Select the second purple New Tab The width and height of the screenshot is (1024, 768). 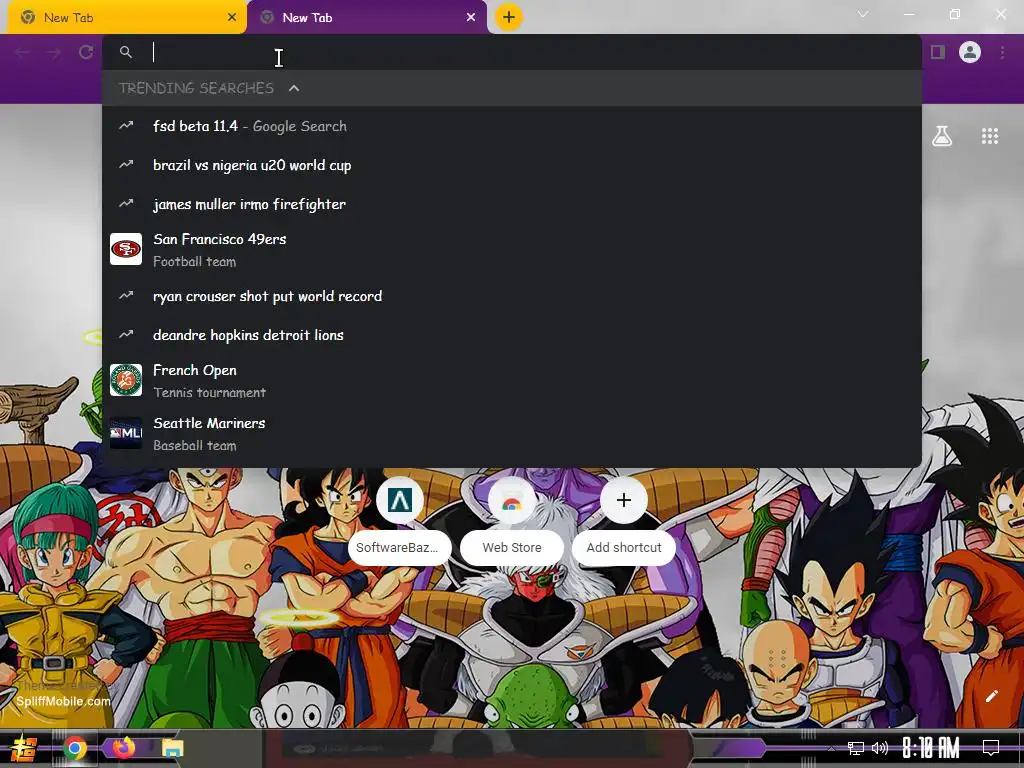[366, 18]
